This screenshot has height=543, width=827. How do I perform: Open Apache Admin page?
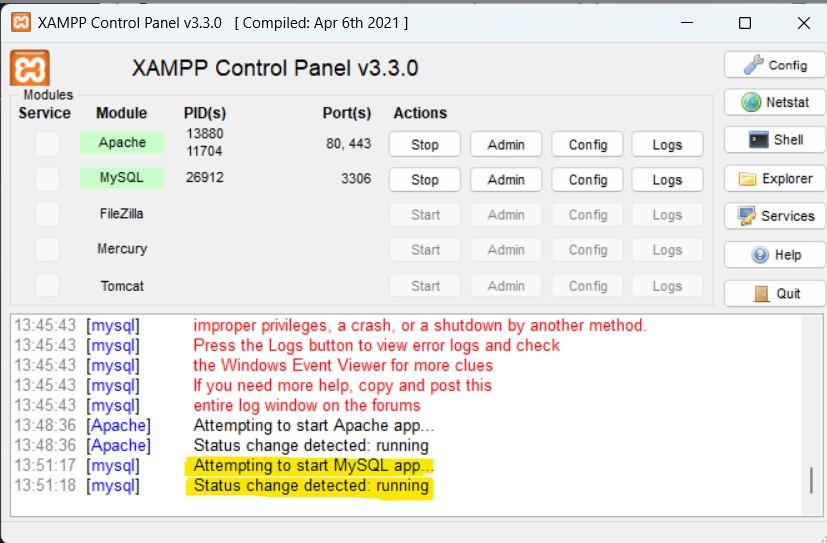pyautogui.click(x=506, y=144)
